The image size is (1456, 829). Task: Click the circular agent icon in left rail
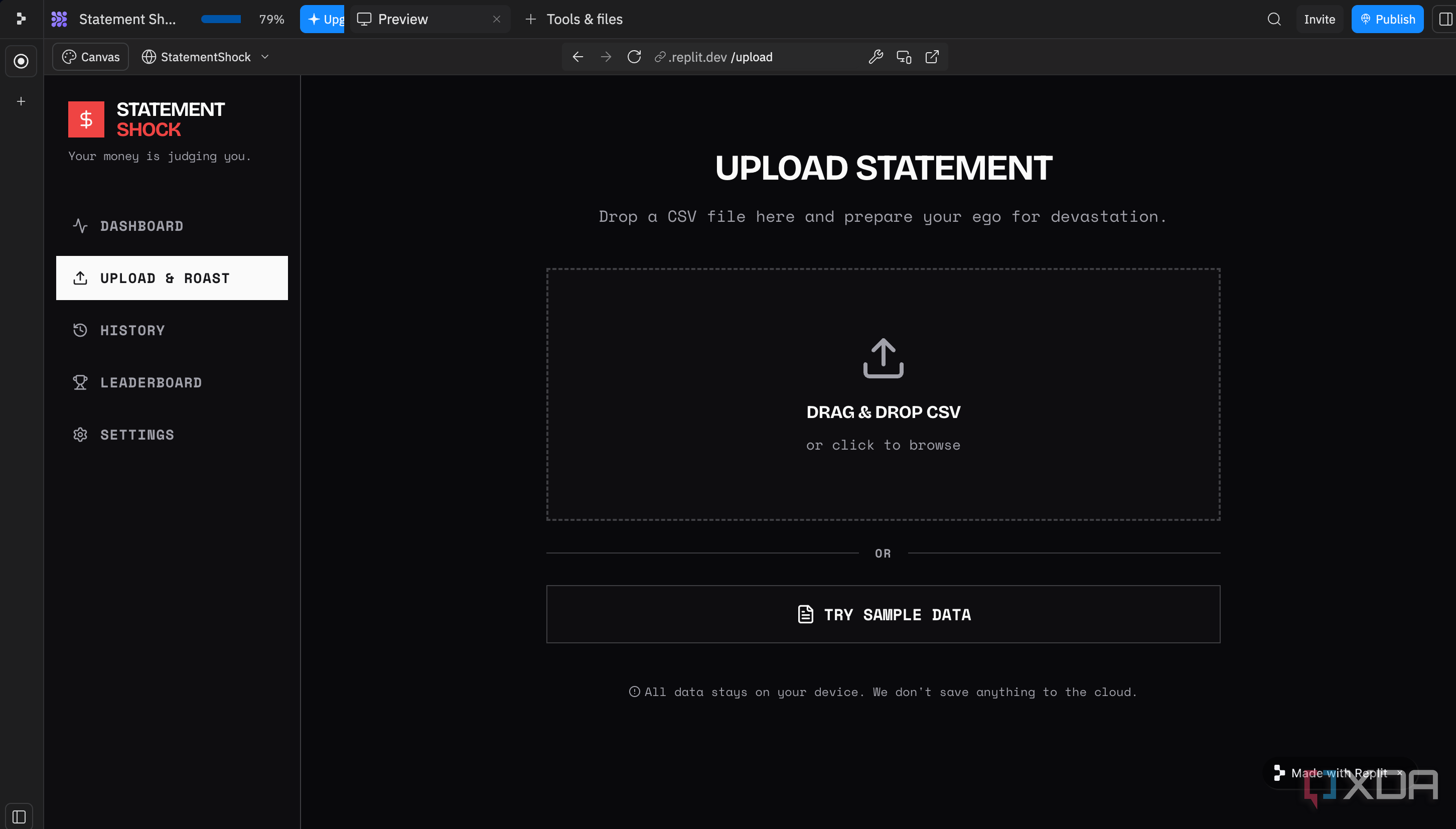[x=21, y=61]
